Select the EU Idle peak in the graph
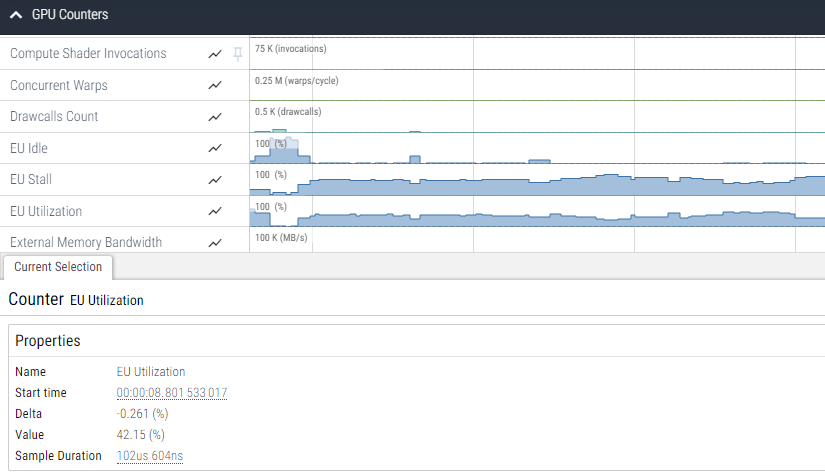Screen dimensions: 825x473 [284, 152]
